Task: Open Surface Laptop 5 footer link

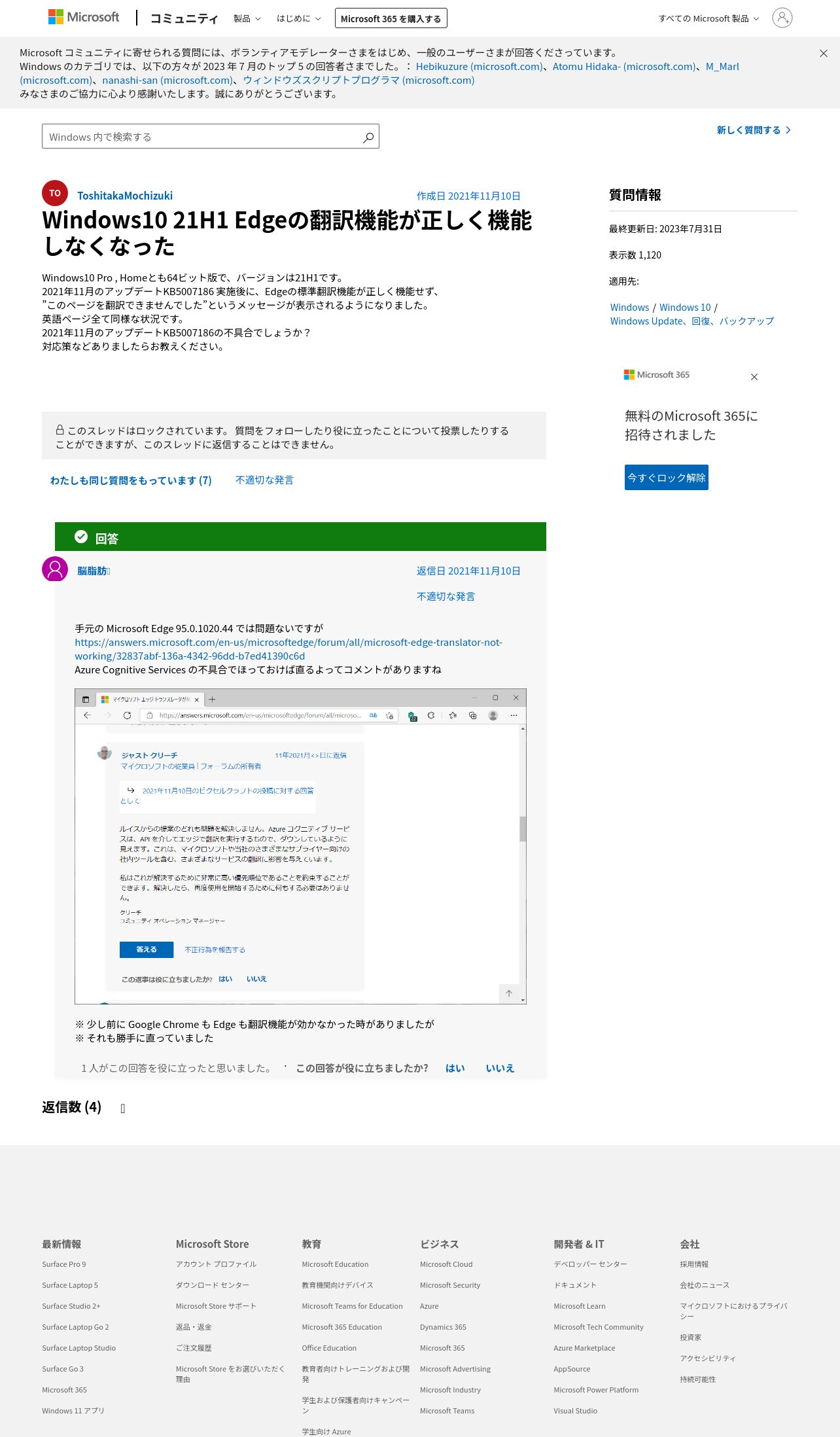Action: [x=70, y=1285]
